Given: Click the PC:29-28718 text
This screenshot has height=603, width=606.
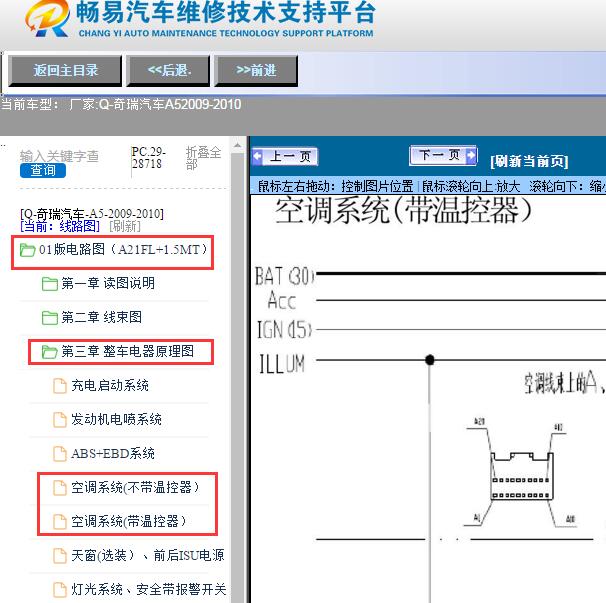Looking at the screenshot, I should [x=148, y=158].
